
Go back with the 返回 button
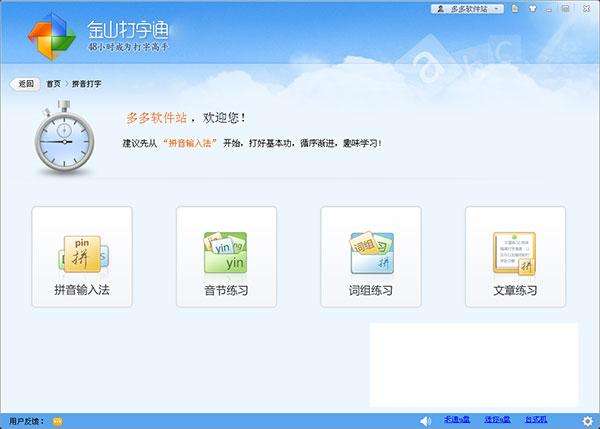(x=26, y=83)
